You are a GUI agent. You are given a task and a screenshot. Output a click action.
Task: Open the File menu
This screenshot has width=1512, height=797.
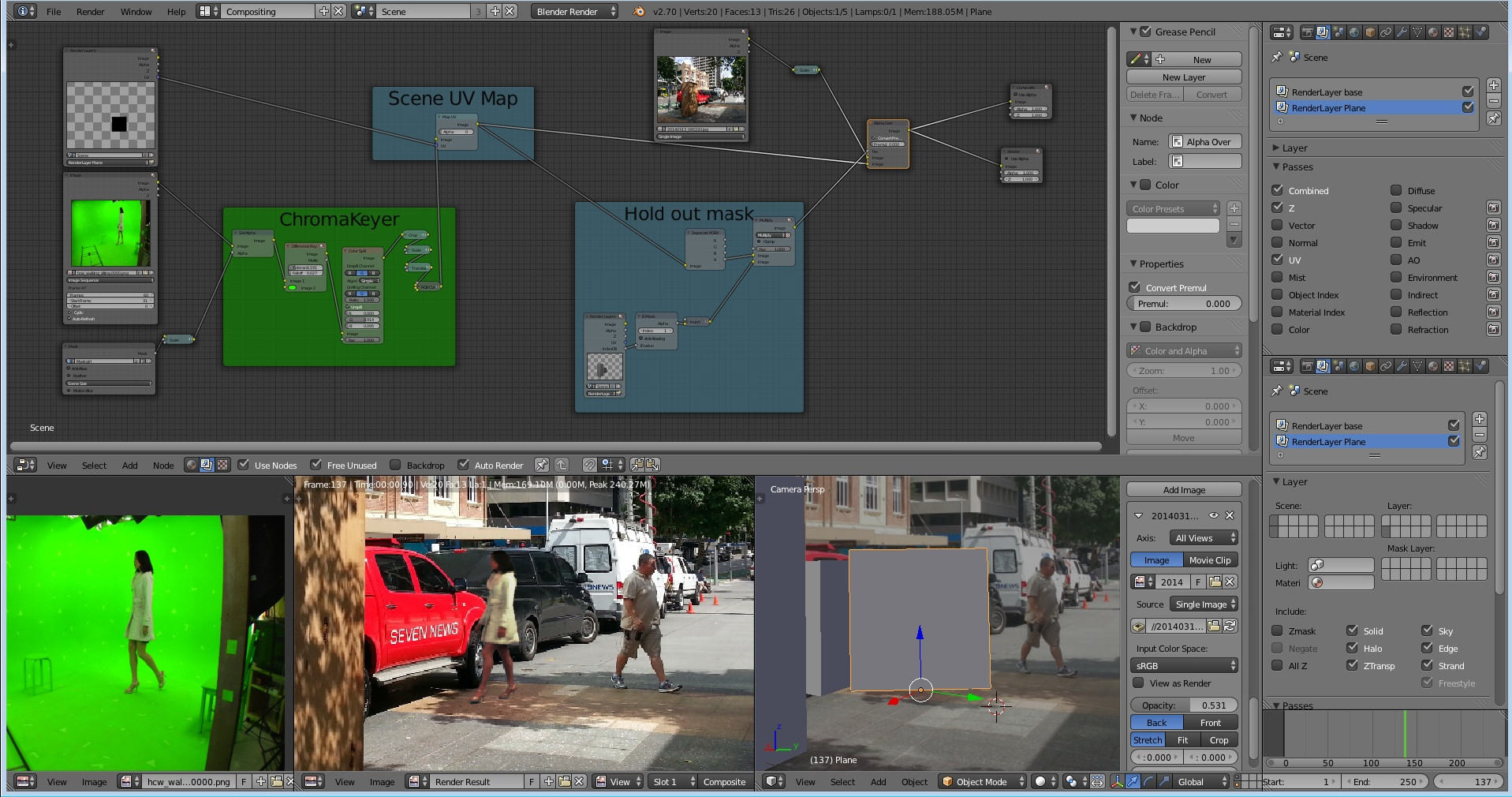tap(54, 11)
